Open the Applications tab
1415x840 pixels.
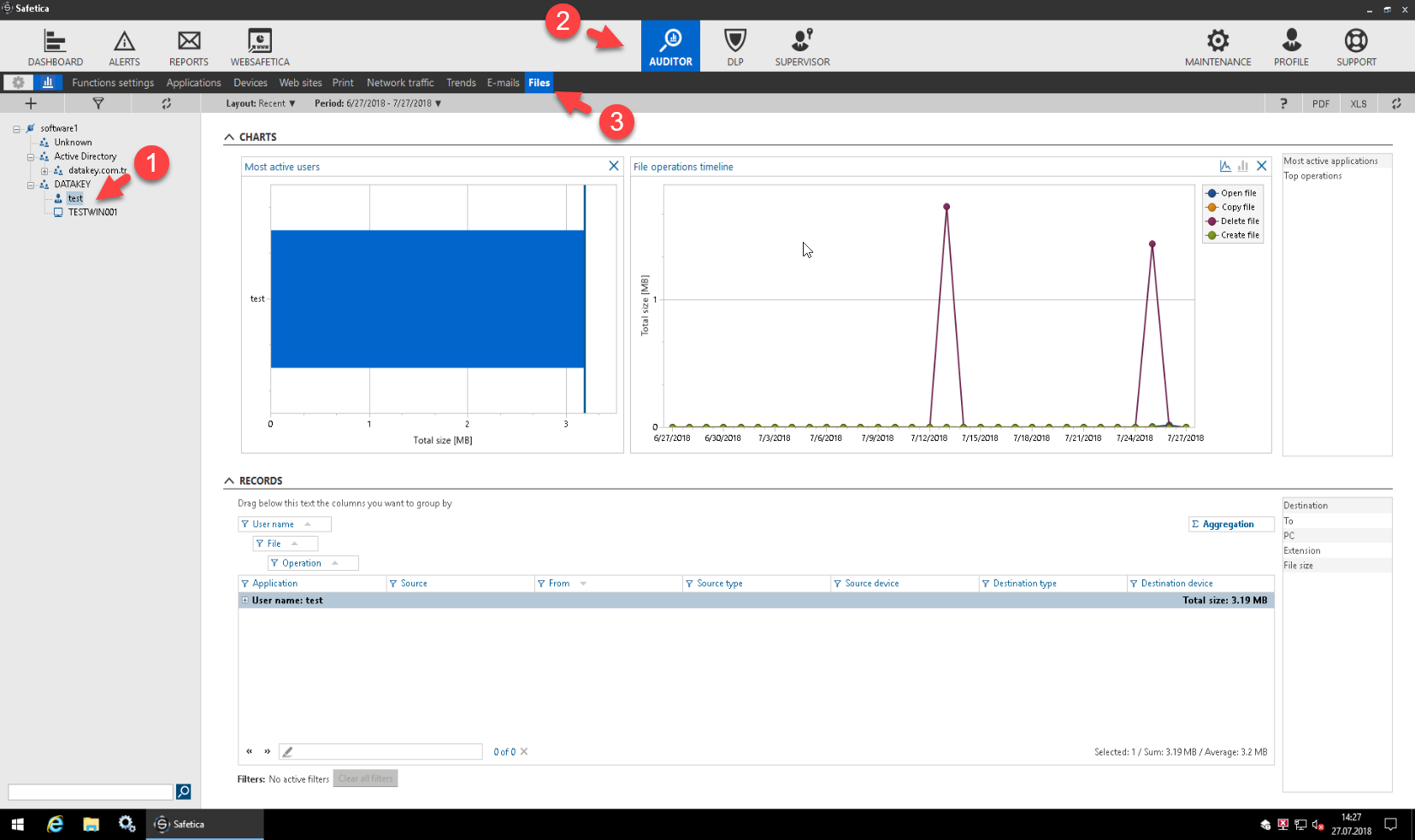pos(193,83)
